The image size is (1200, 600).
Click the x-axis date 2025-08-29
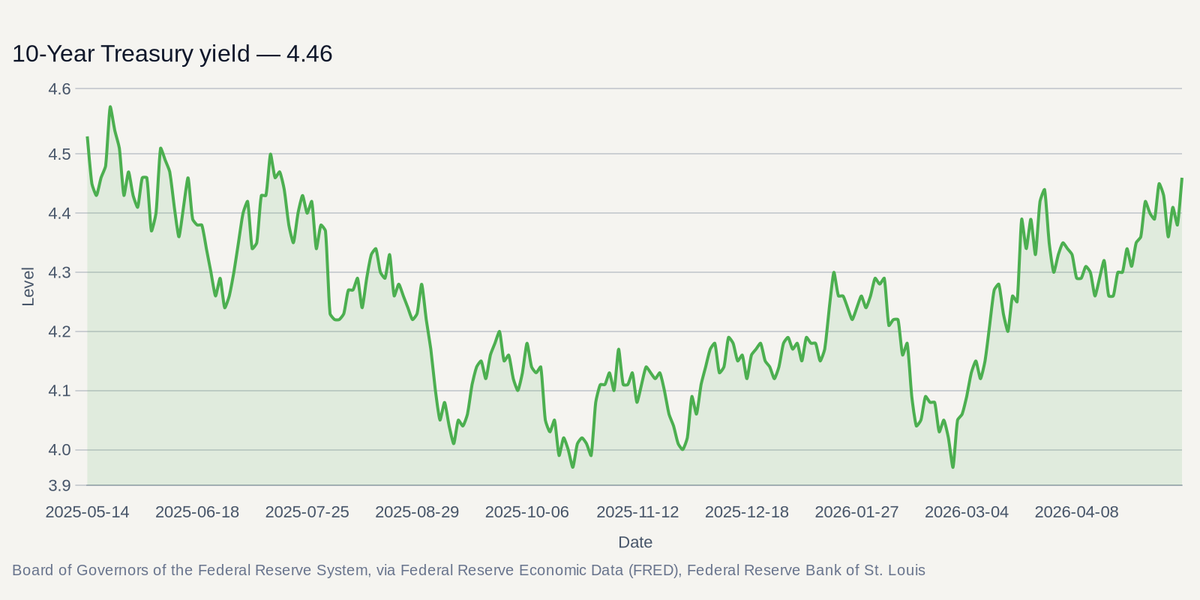417,512
